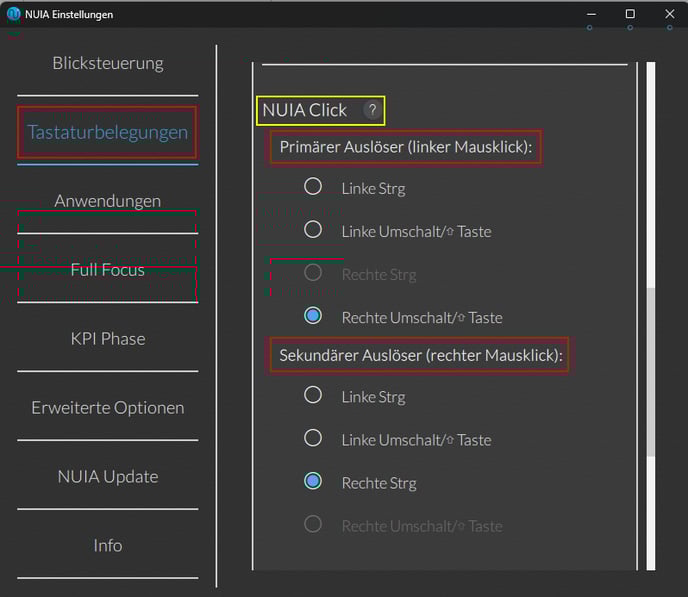This screenshot has width=688, height=597.
Task: Maximize the NUIA Einstellungen window
Action: [x=630, y=14]
